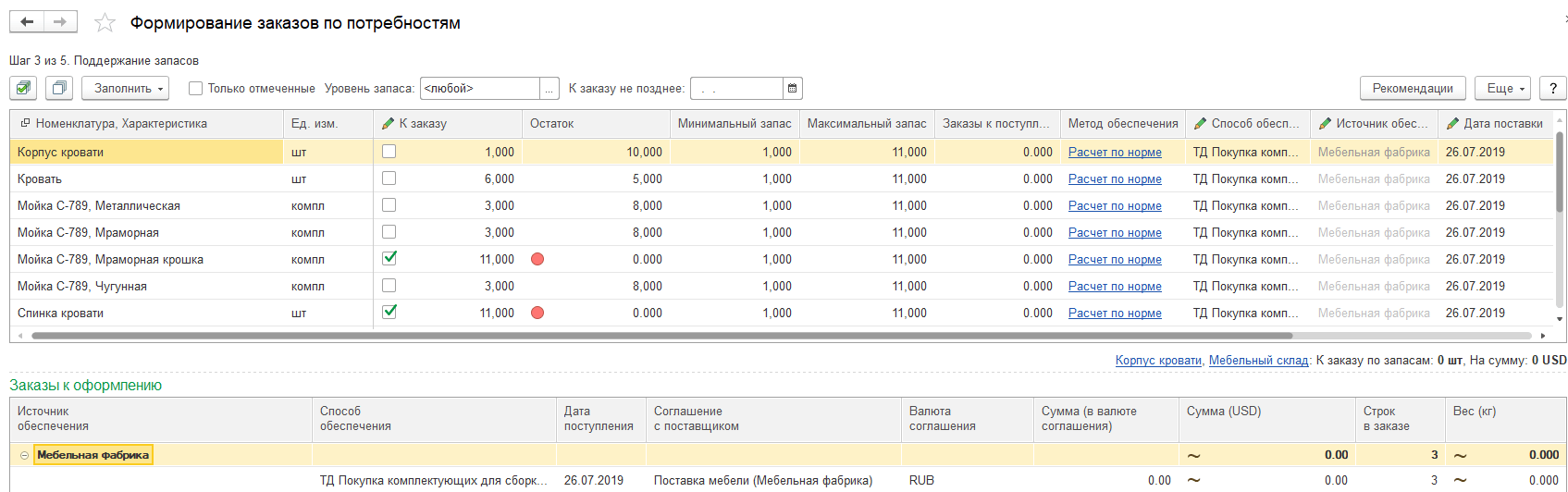Click the red indicator in Спинка кровати row
This screenshot has width=1568, height=492.
537,313
